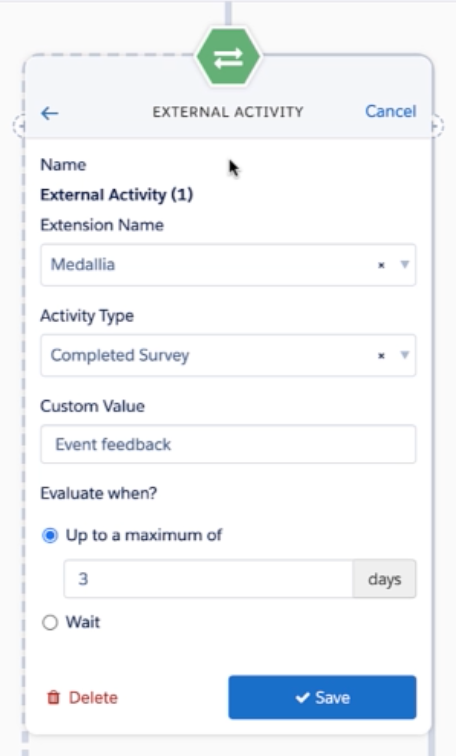Click the 'Wait' option label
This screenshot has width=456, height=756.
(x=83, y=622)
